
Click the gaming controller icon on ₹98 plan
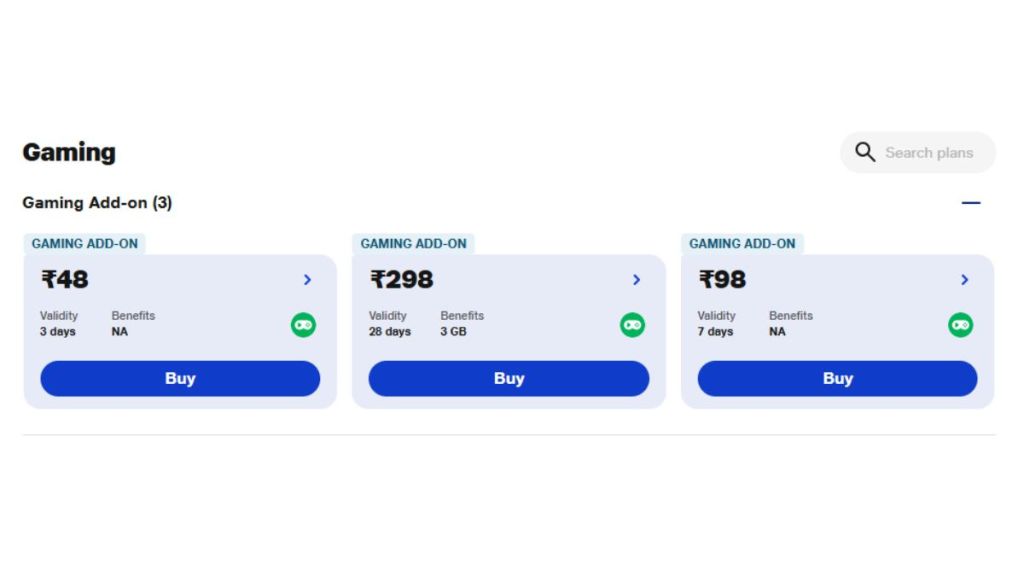(960, 325)
